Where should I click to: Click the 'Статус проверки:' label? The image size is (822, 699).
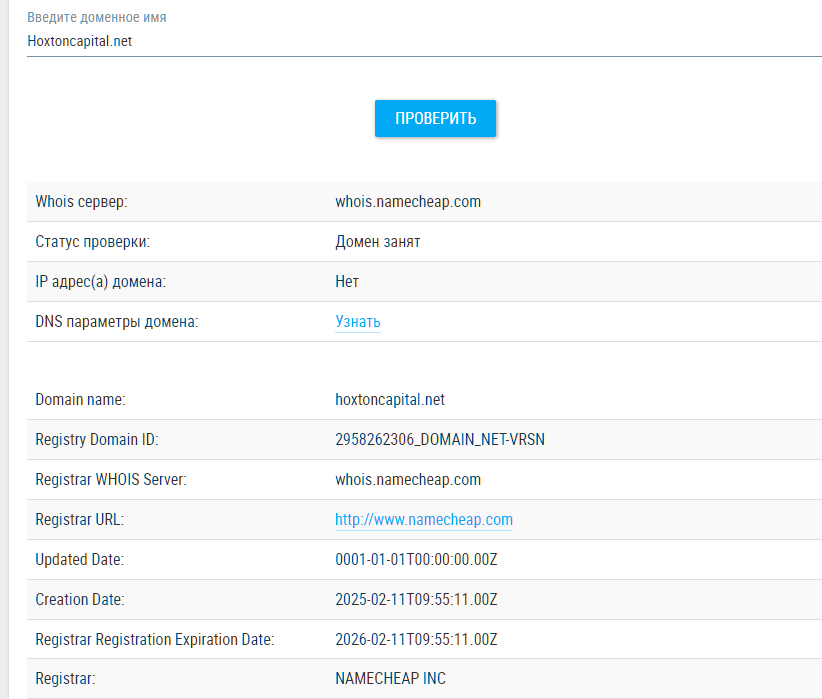(x=92, y=242)
